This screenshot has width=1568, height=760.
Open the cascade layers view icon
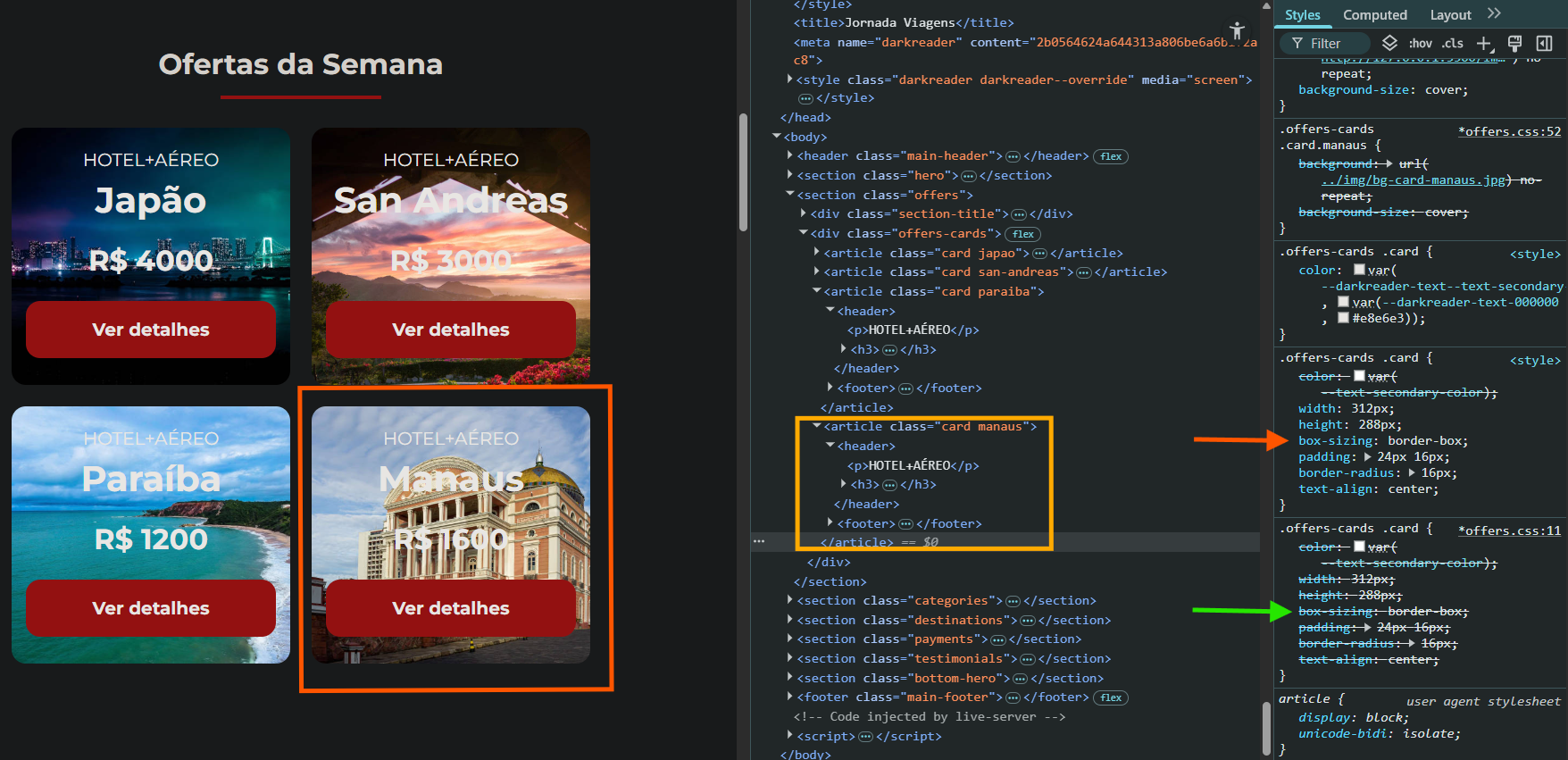(x=1389, y=43)
